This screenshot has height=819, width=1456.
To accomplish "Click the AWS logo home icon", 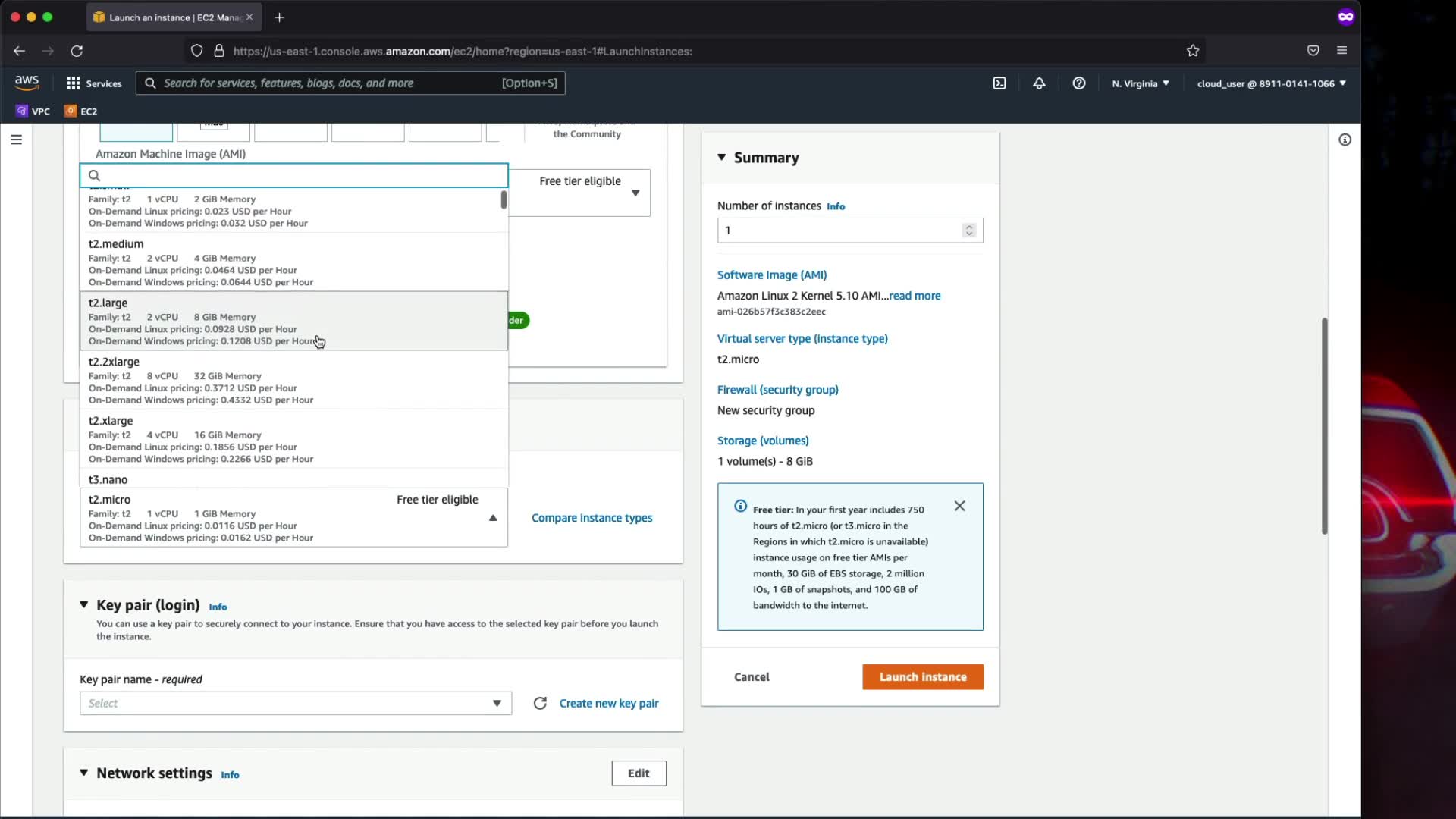I will click(27, 83).
